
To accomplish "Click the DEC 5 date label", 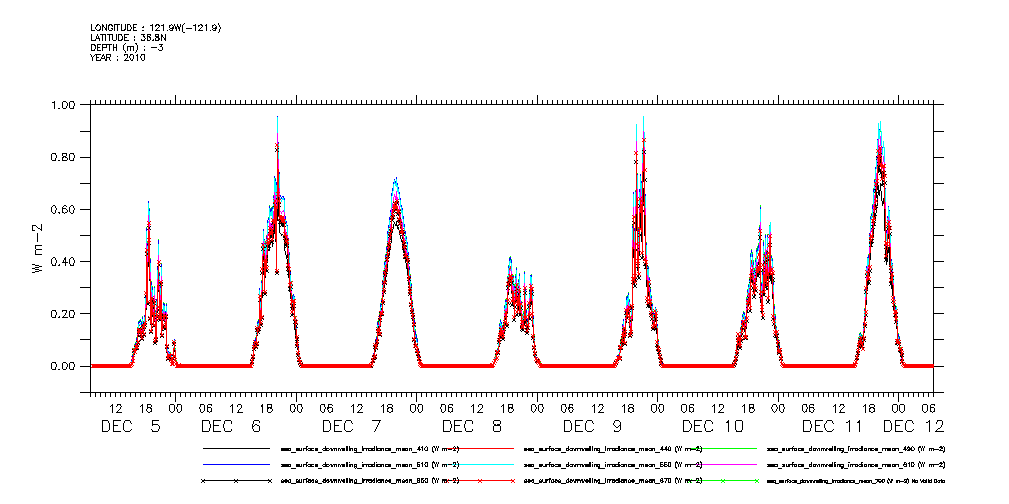I will click(131, 426).
